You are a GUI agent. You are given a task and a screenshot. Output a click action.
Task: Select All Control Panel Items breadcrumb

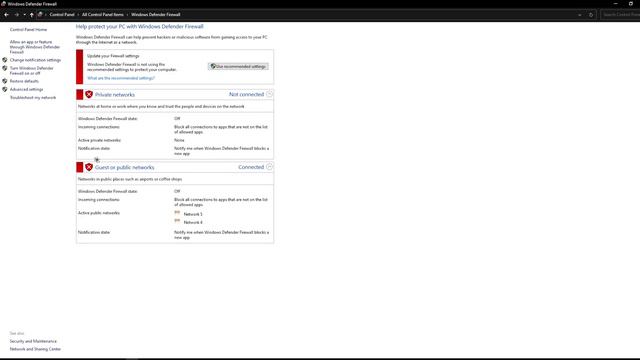coord(103,15)
